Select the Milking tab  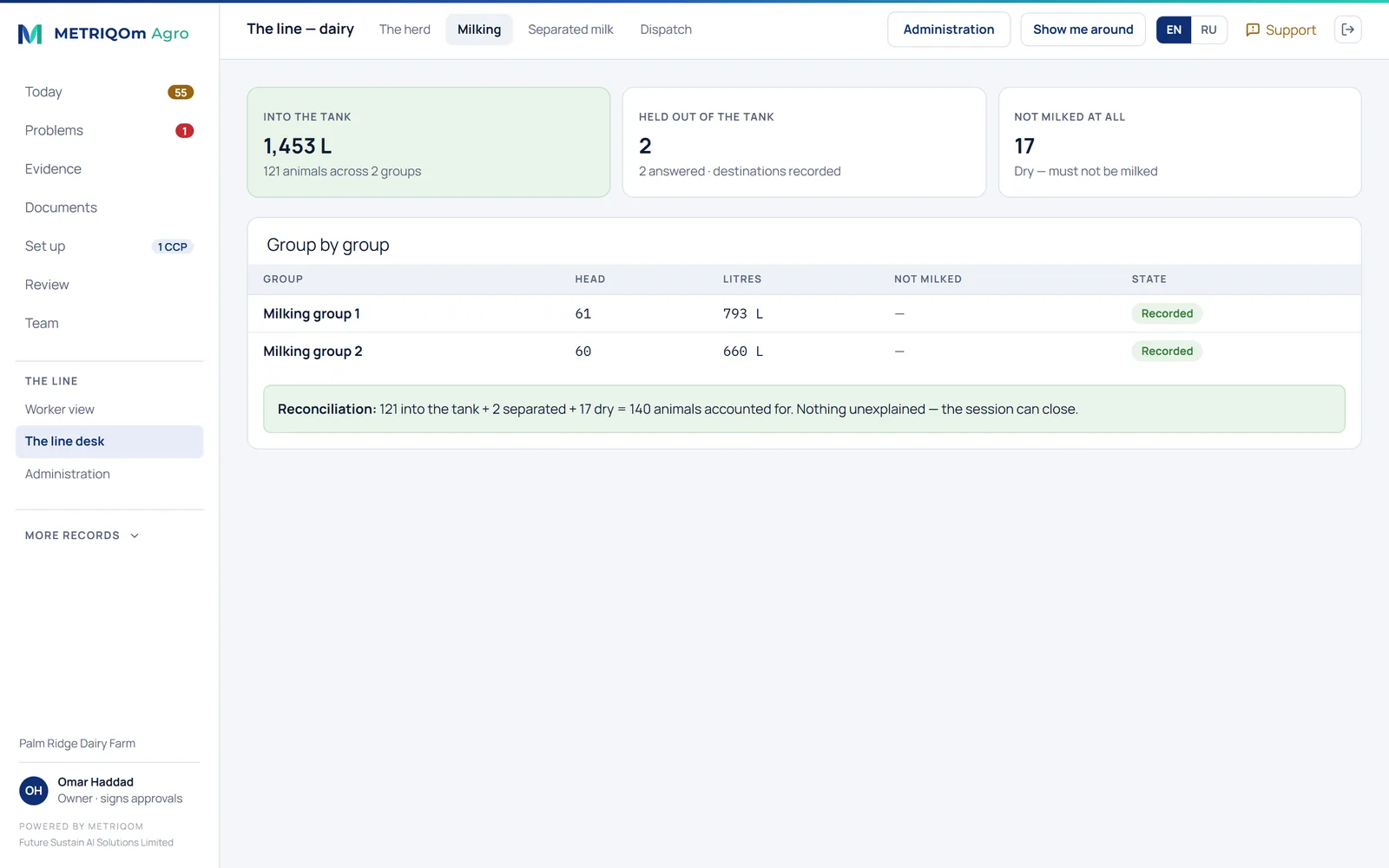click(479, 30)
